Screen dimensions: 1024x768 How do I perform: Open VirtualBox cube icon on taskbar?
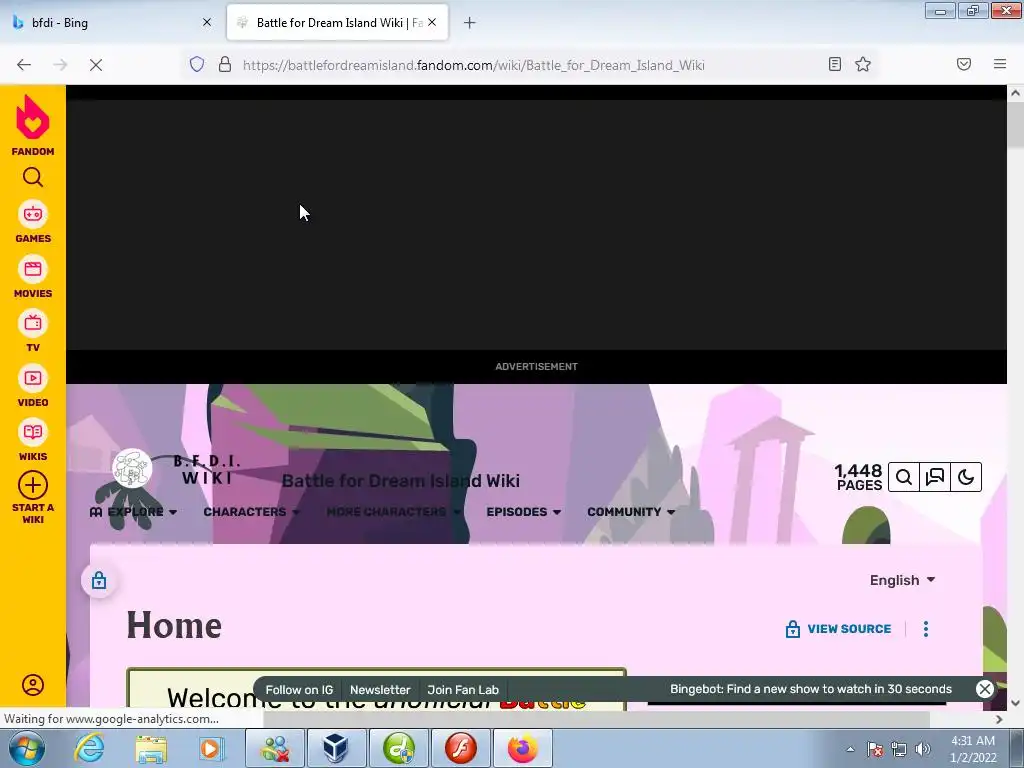click(336, 748)
